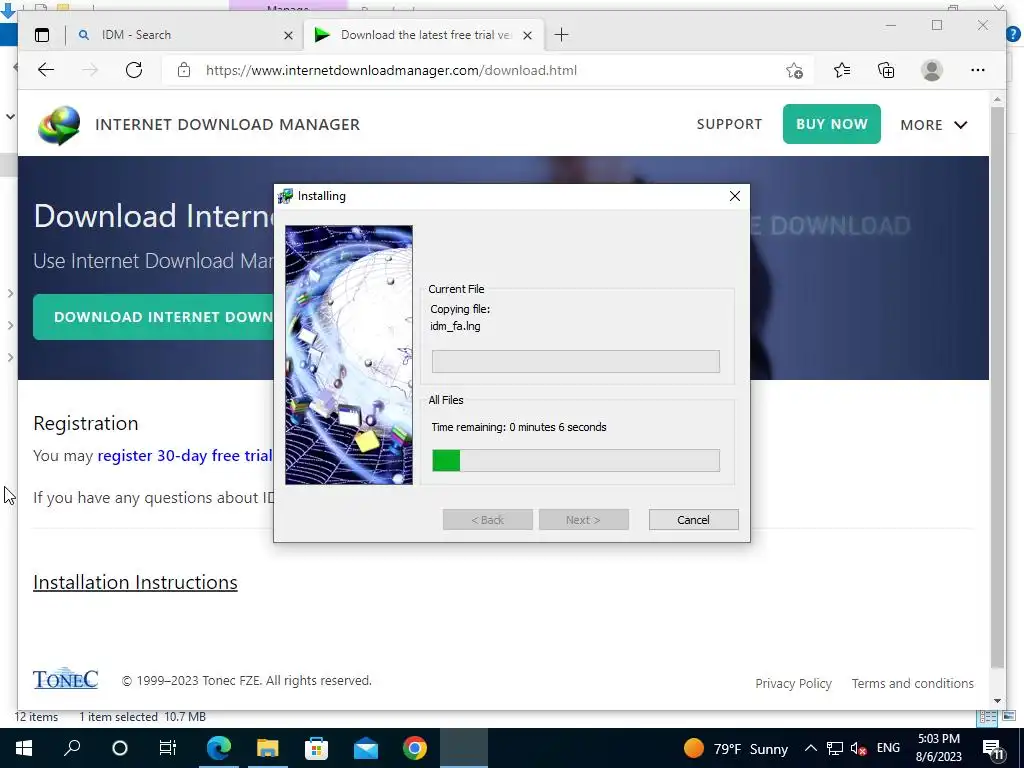Click the Internet Download Manager logo icon
Image resolution: width=1024 pixels, height=768 pixels.
pyautogui.click(x=59, y=125)
